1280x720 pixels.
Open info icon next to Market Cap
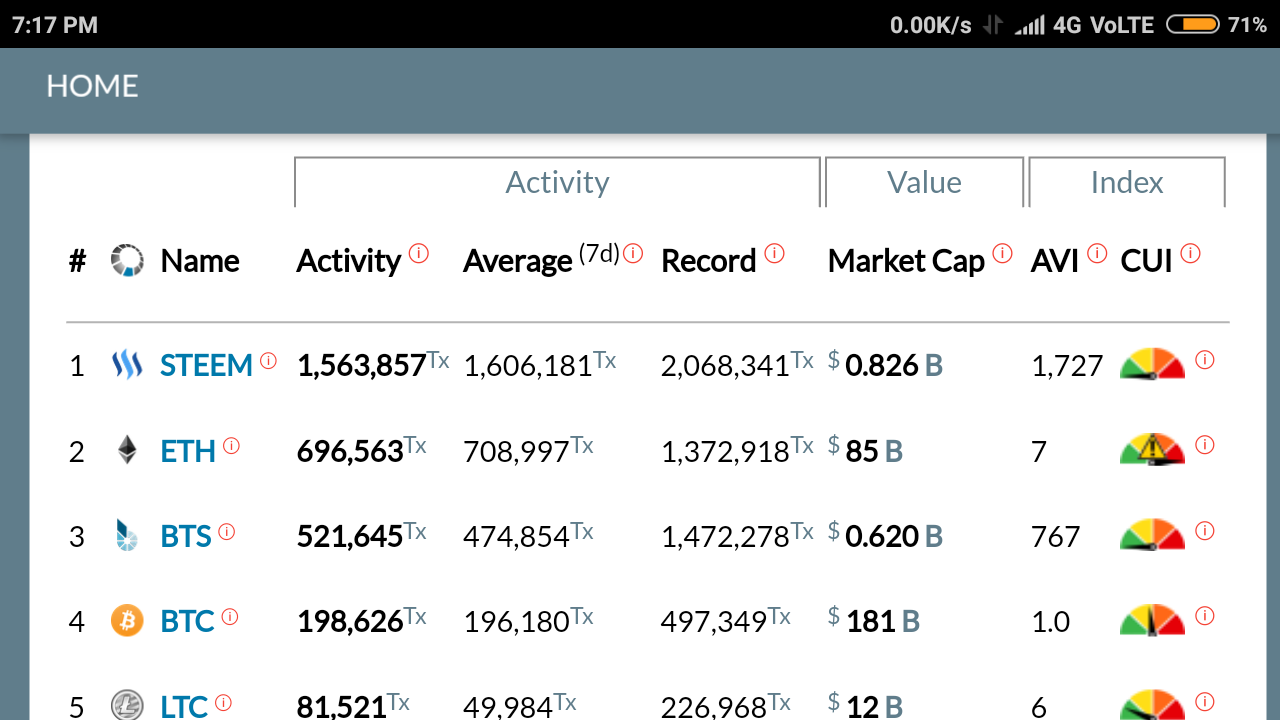(1003, 253)
